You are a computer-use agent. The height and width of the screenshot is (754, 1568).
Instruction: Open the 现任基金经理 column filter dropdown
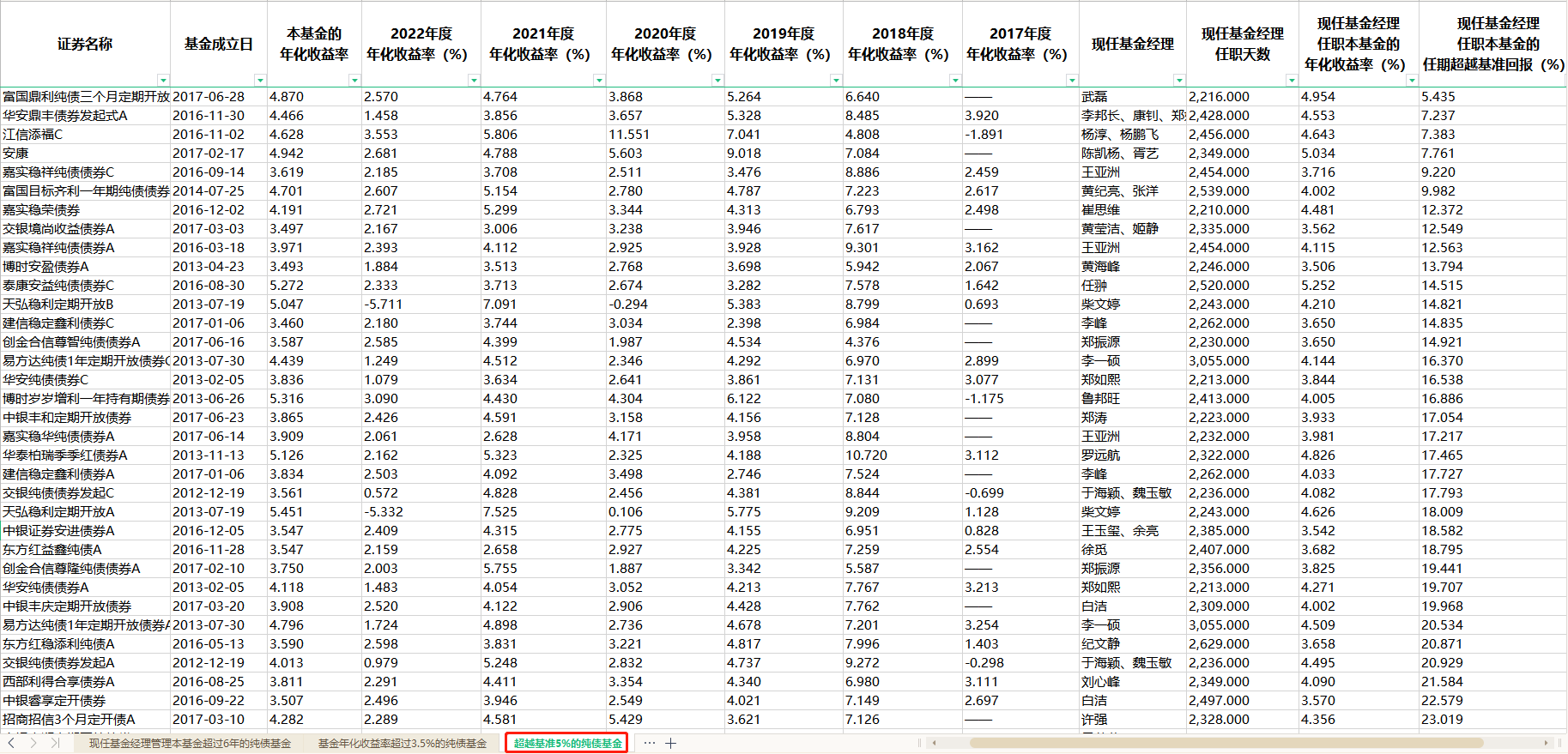click(x=1178, y=80)
